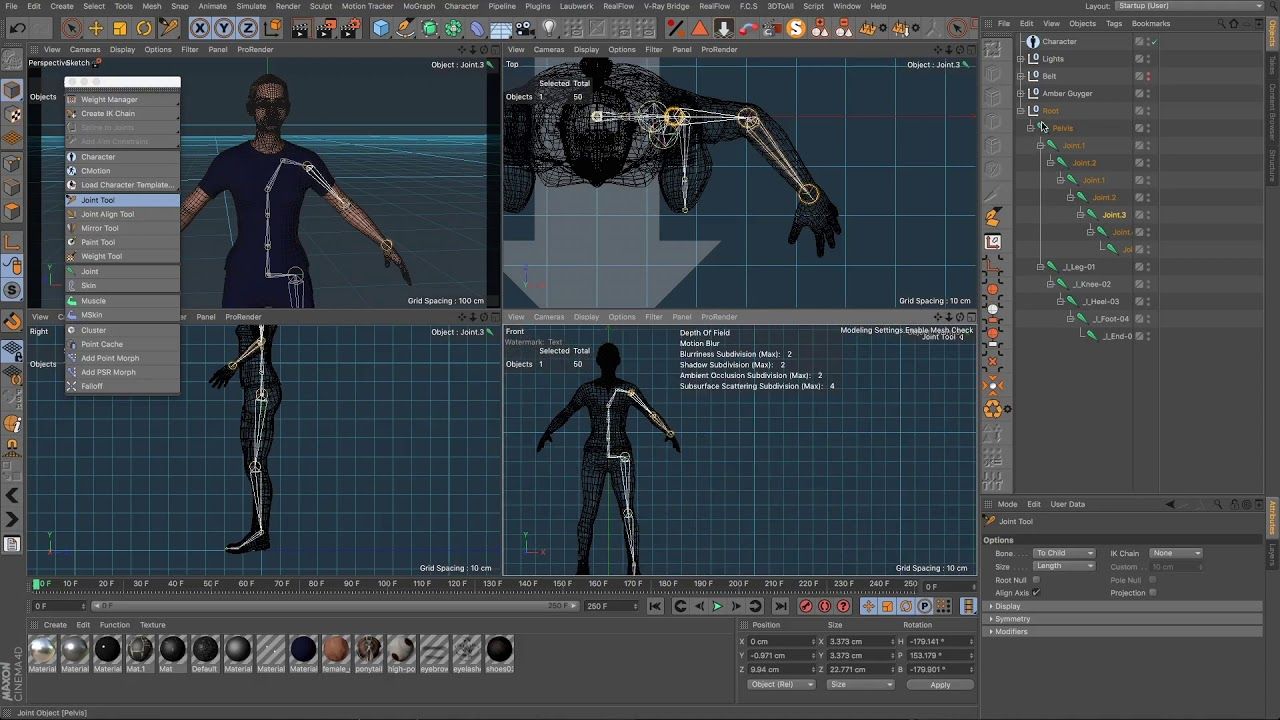The width and height of the screenshot is (1280, 720).
Task: Choose Joint Align Tool from menu
Action: coord(107,214)
